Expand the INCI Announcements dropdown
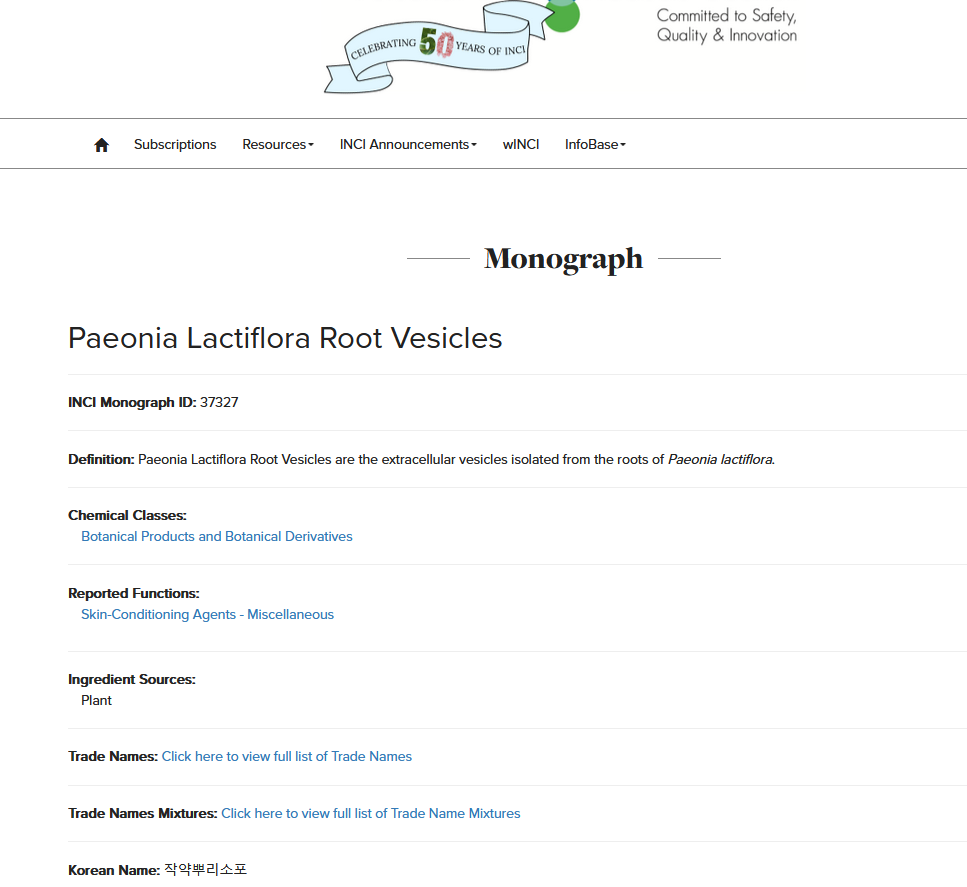Viewport: 967px width, 887px height. [408, 145]
